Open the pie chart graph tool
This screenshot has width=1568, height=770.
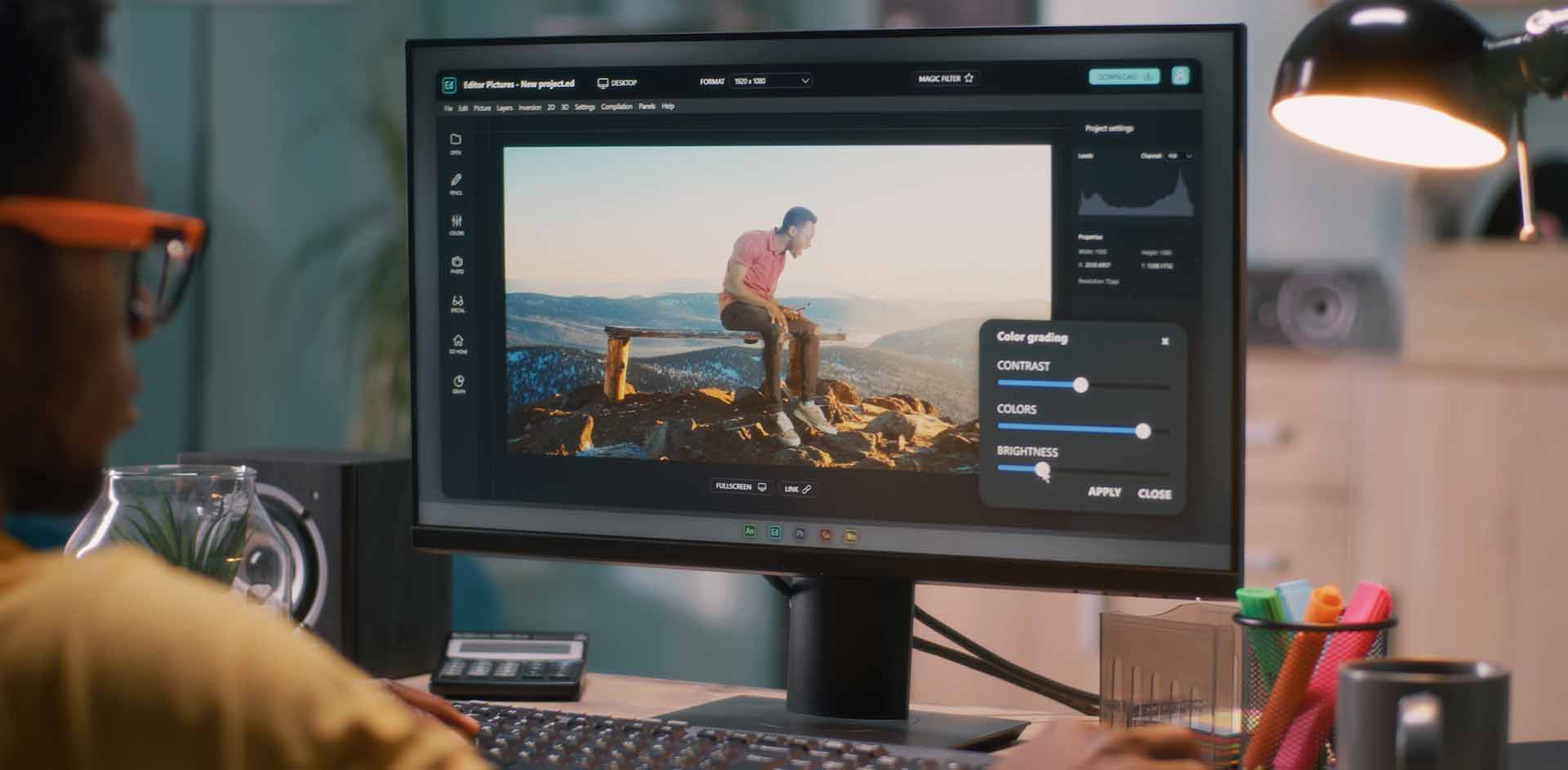pos(458,381)
